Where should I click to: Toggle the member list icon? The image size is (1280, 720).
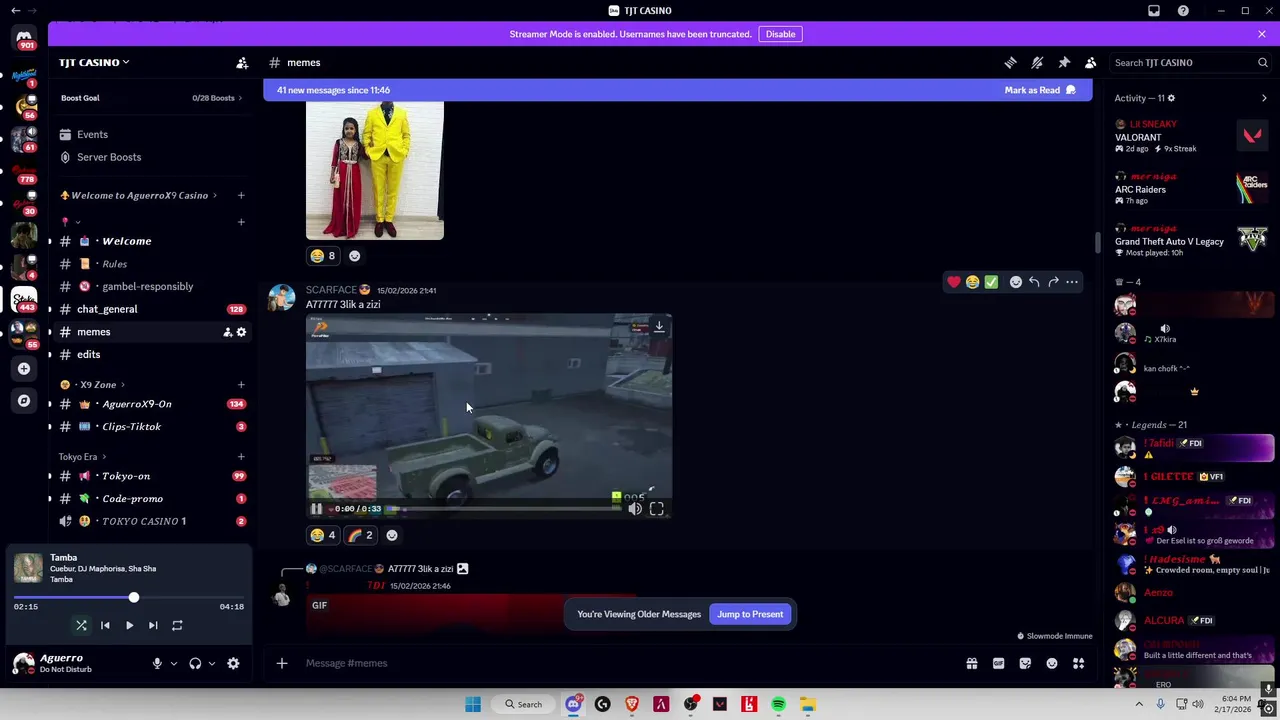click(x=1091, y=62)
